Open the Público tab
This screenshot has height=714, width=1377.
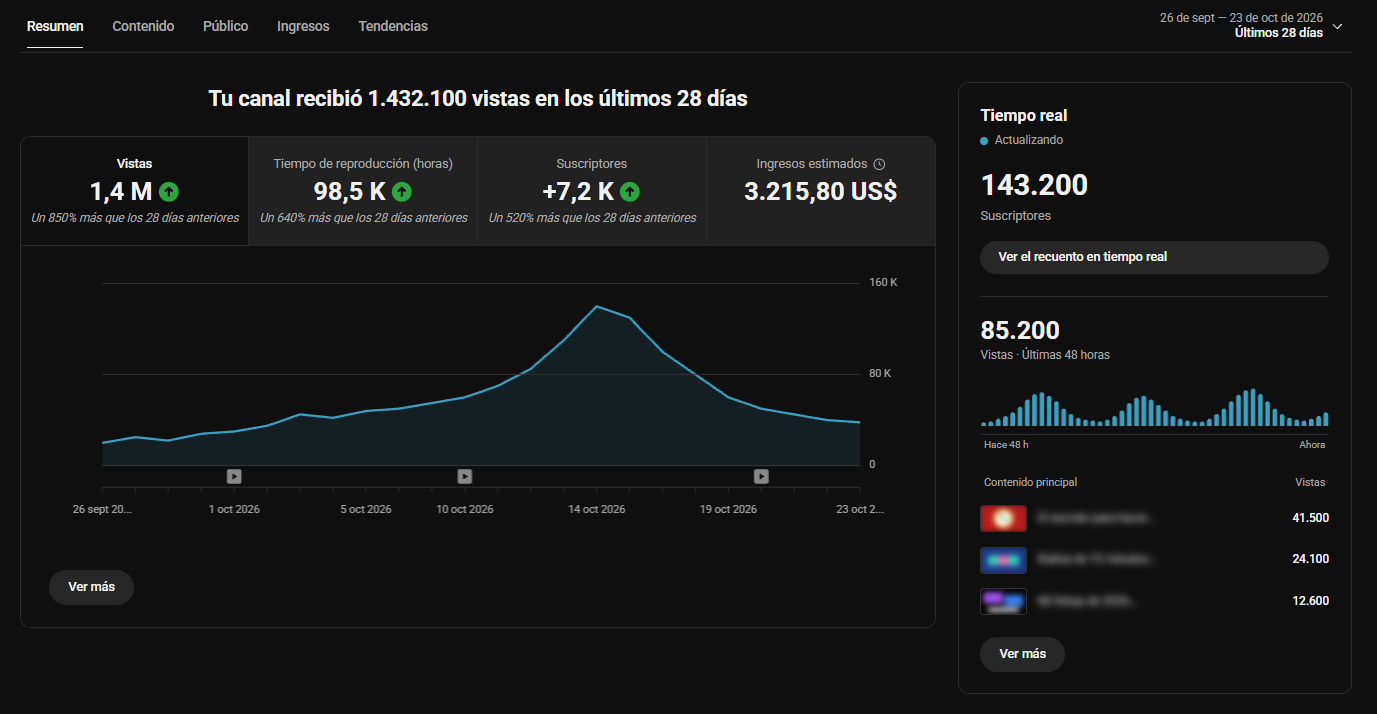coord(226,26)
